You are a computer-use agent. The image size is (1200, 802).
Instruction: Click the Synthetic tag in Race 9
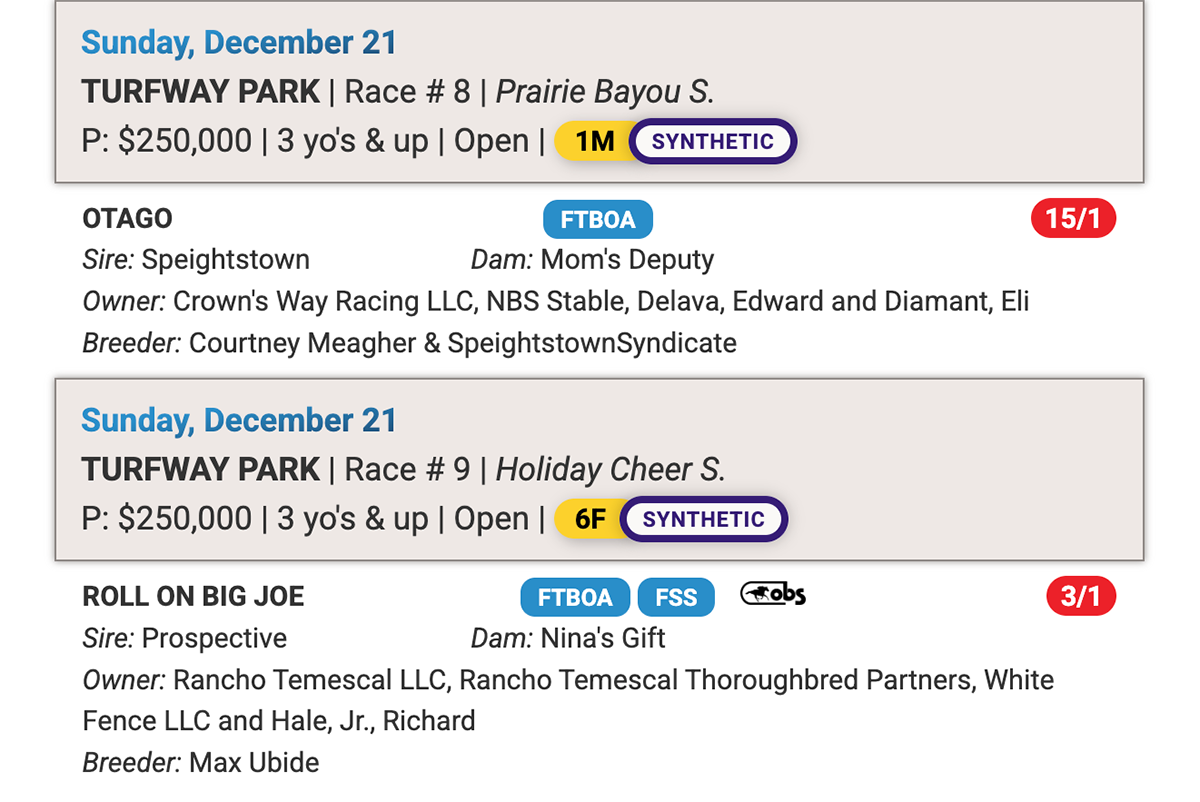coord(704,520)
